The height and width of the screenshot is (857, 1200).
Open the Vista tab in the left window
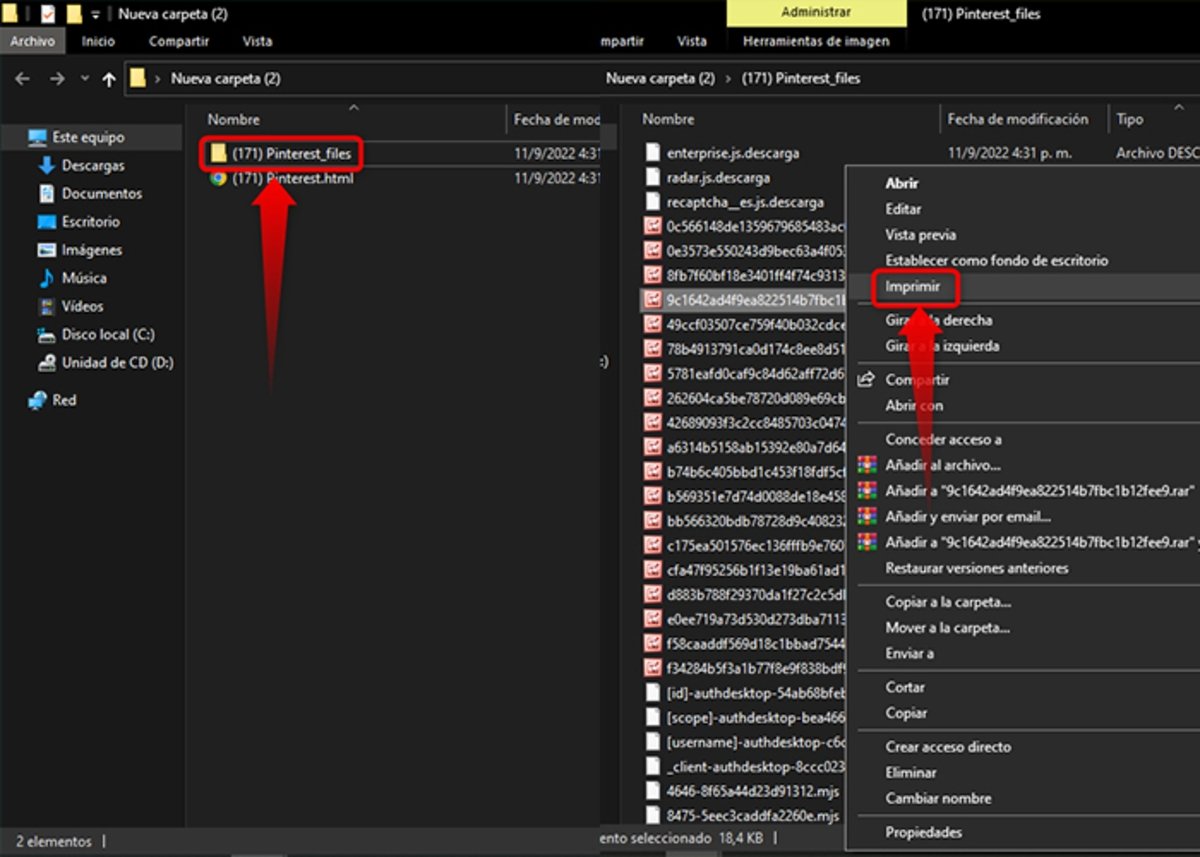[x=257, y=41]
